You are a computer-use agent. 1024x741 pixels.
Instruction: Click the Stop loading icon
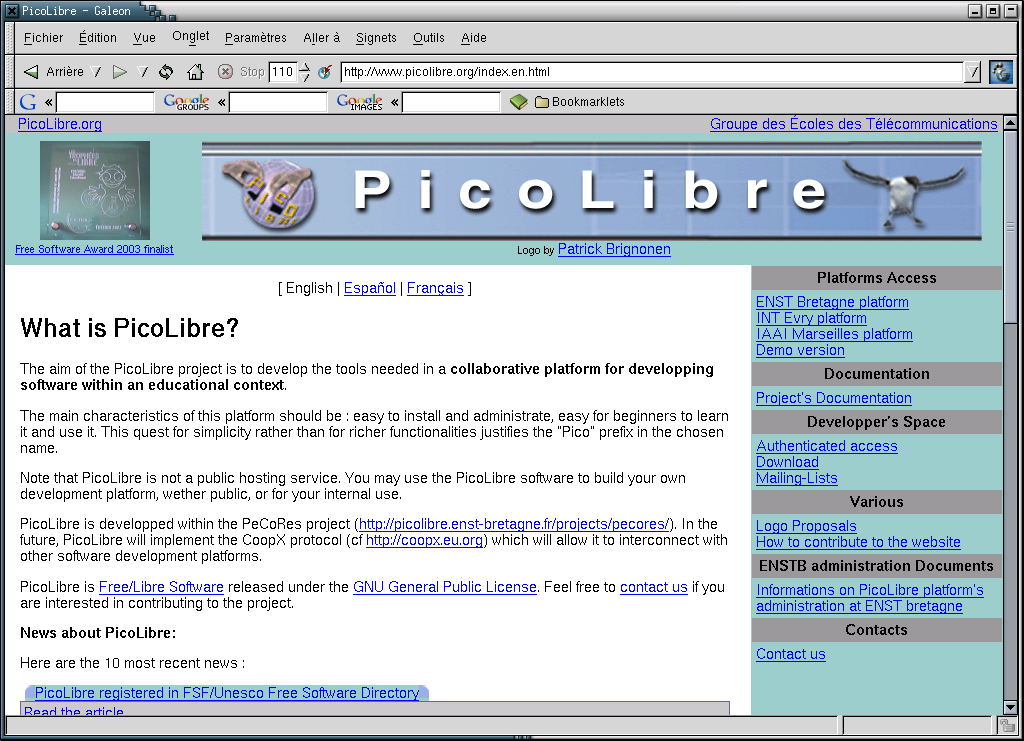point(225,72)
